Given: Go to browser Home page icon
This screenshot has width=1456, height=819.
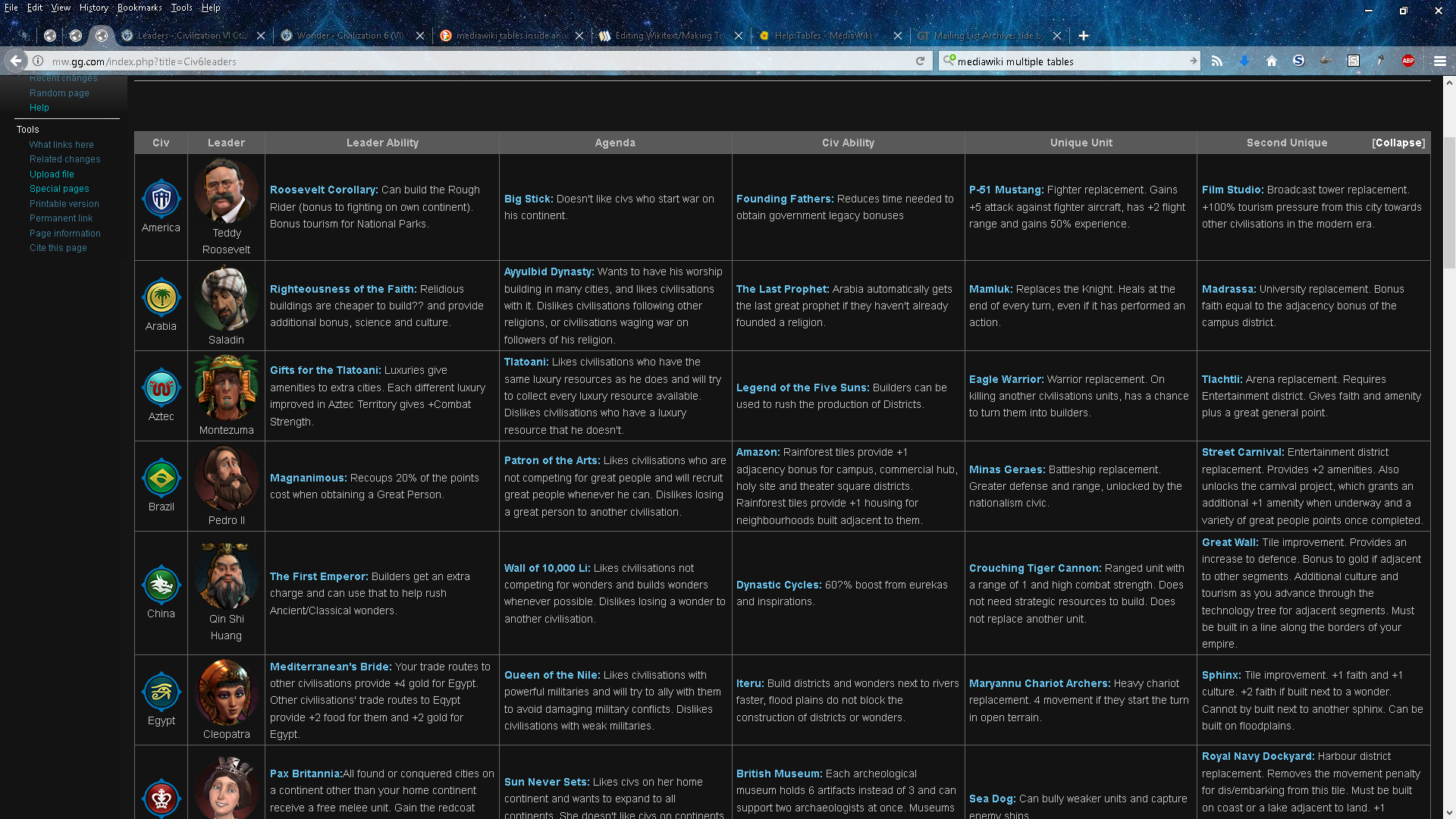Looking at the screenshot, I should point(1272,61).
